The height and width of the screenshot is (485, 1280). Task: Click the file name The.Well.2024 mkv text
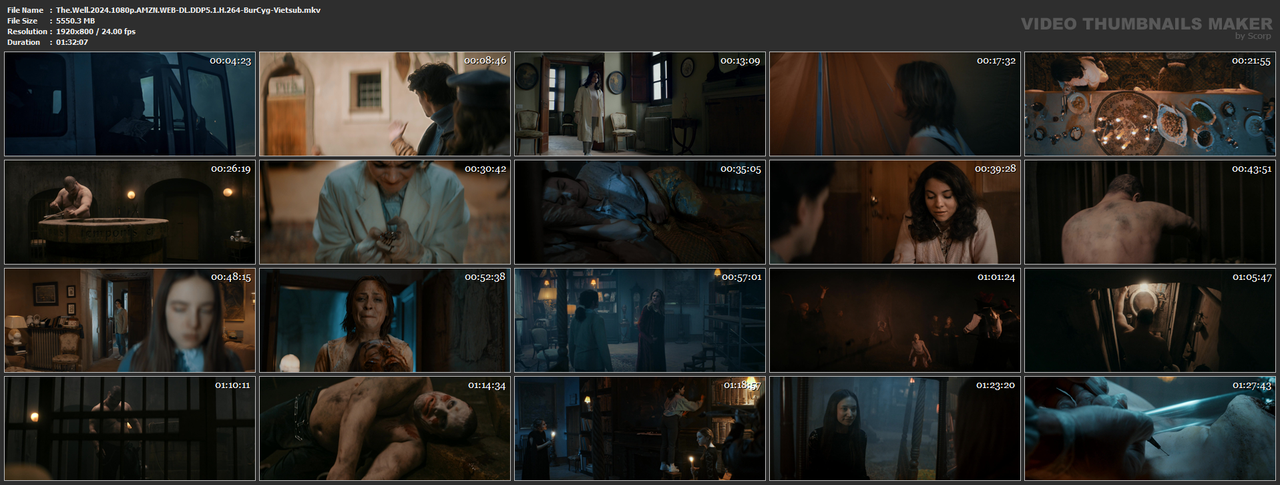pos(188,9)
